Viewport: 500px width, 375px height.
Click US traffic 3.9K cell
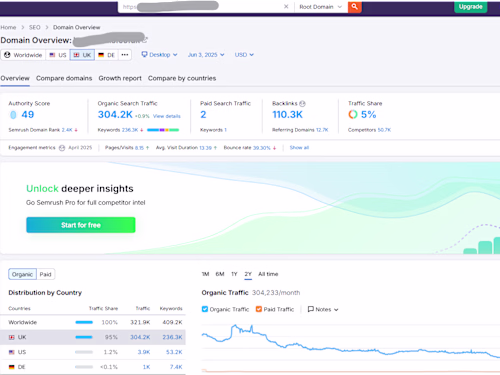click(x=144, y=352)
